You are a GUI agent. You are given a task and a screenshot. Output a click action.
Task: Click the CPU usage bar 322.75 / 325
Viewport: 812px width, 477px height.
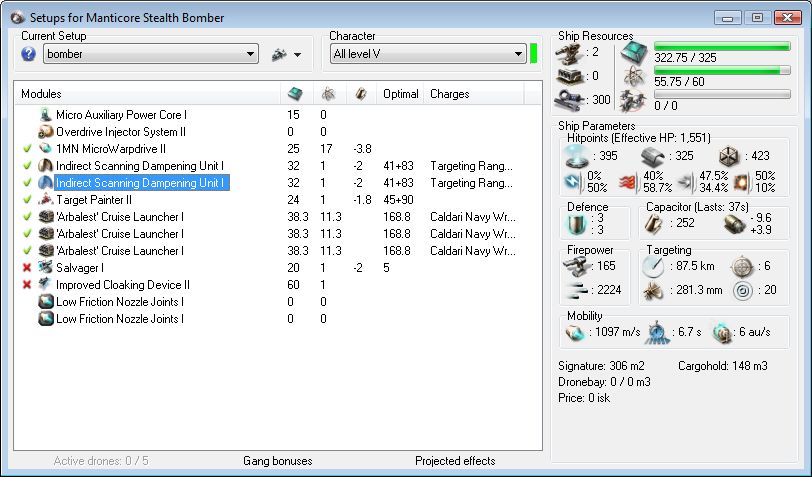point(722,47)
